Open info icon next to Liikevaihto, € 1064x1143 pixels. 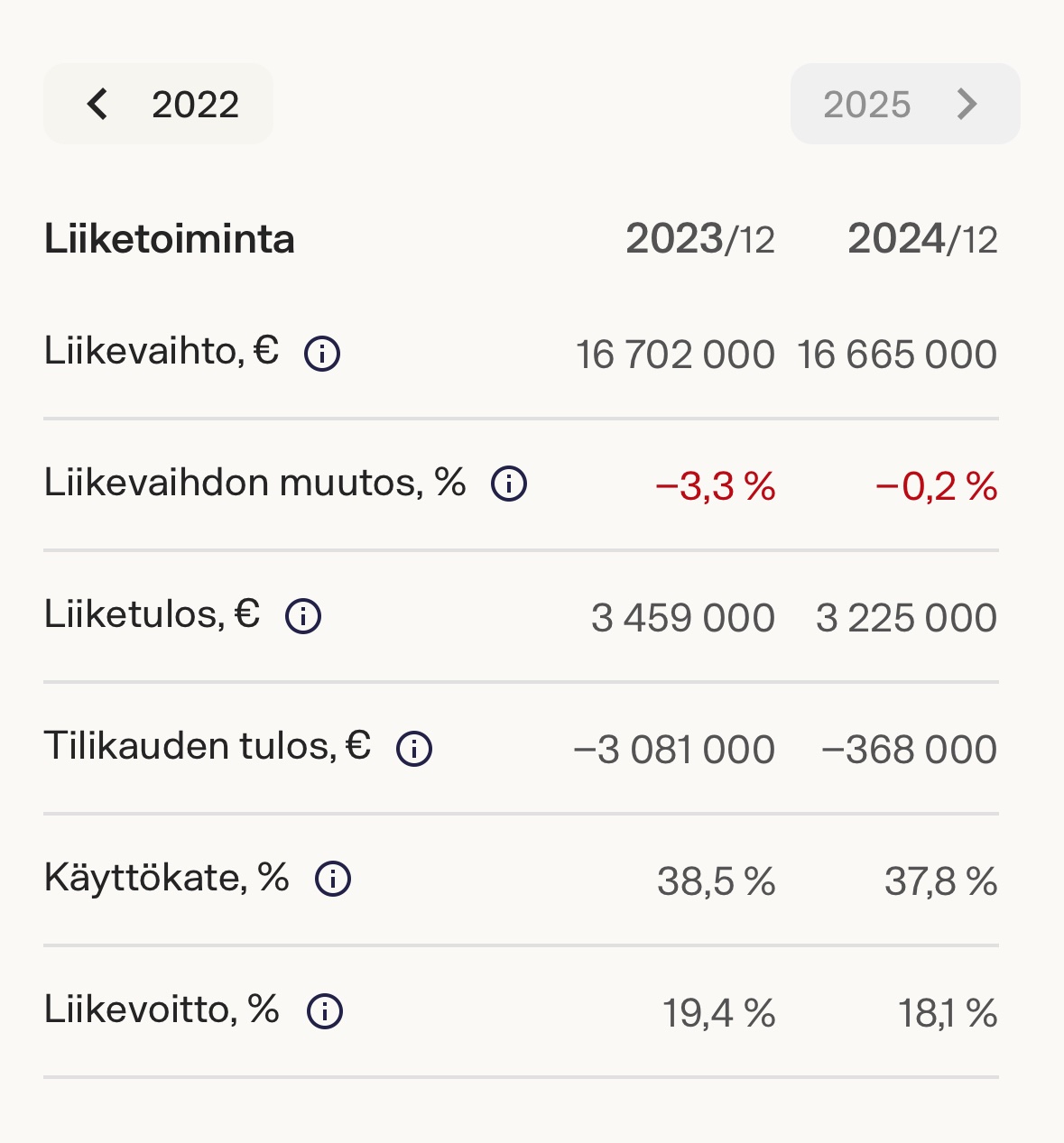pos(322,353)
